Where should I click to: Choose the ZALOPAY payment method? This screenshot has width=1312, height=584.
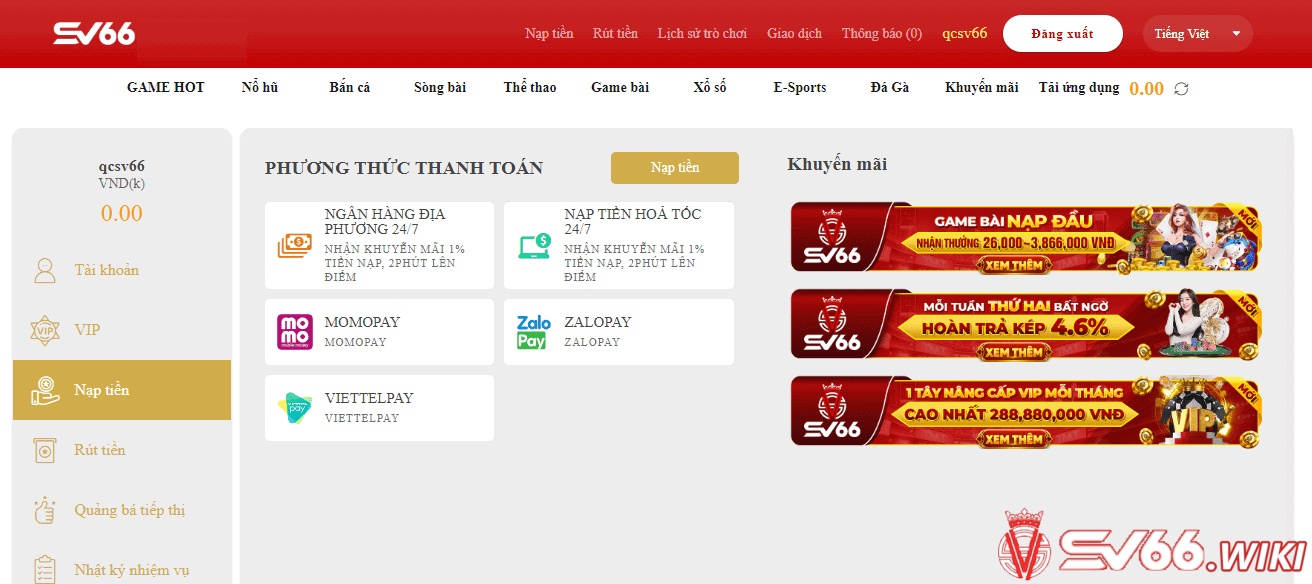619,332
